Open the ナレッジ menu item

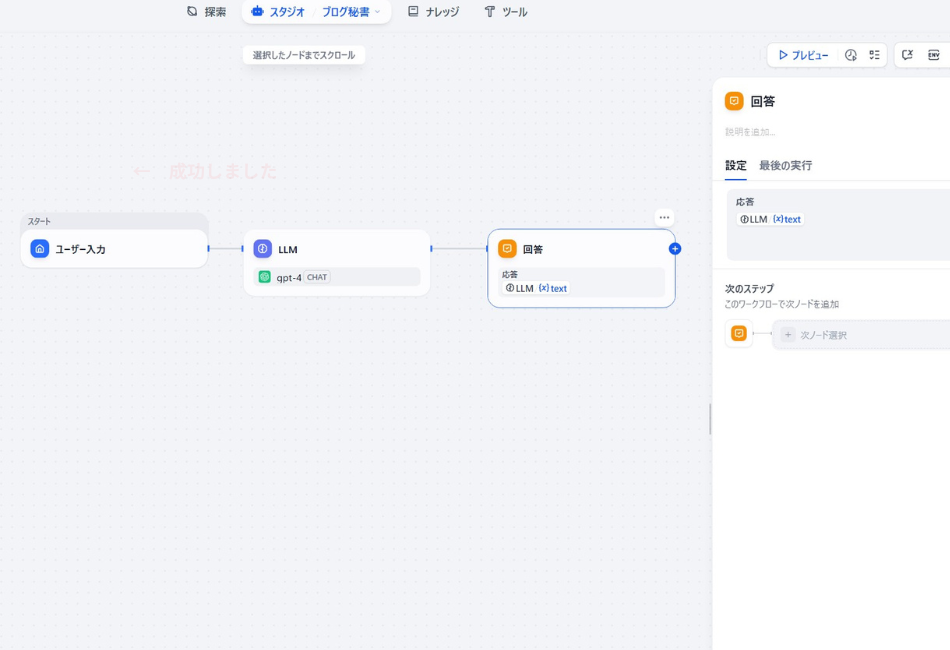[433, 12]
